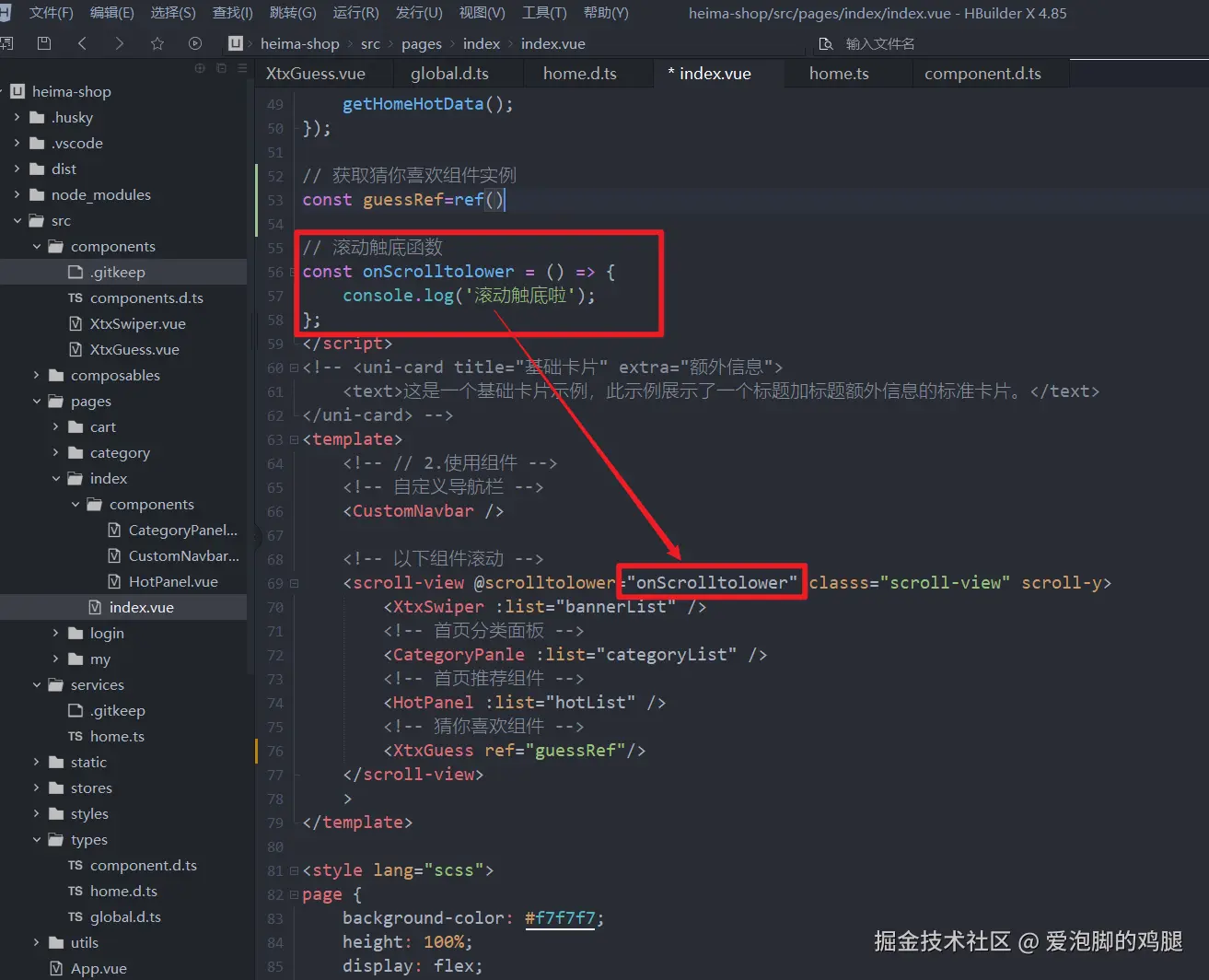Click the stores folder icon

coord(56,787)
